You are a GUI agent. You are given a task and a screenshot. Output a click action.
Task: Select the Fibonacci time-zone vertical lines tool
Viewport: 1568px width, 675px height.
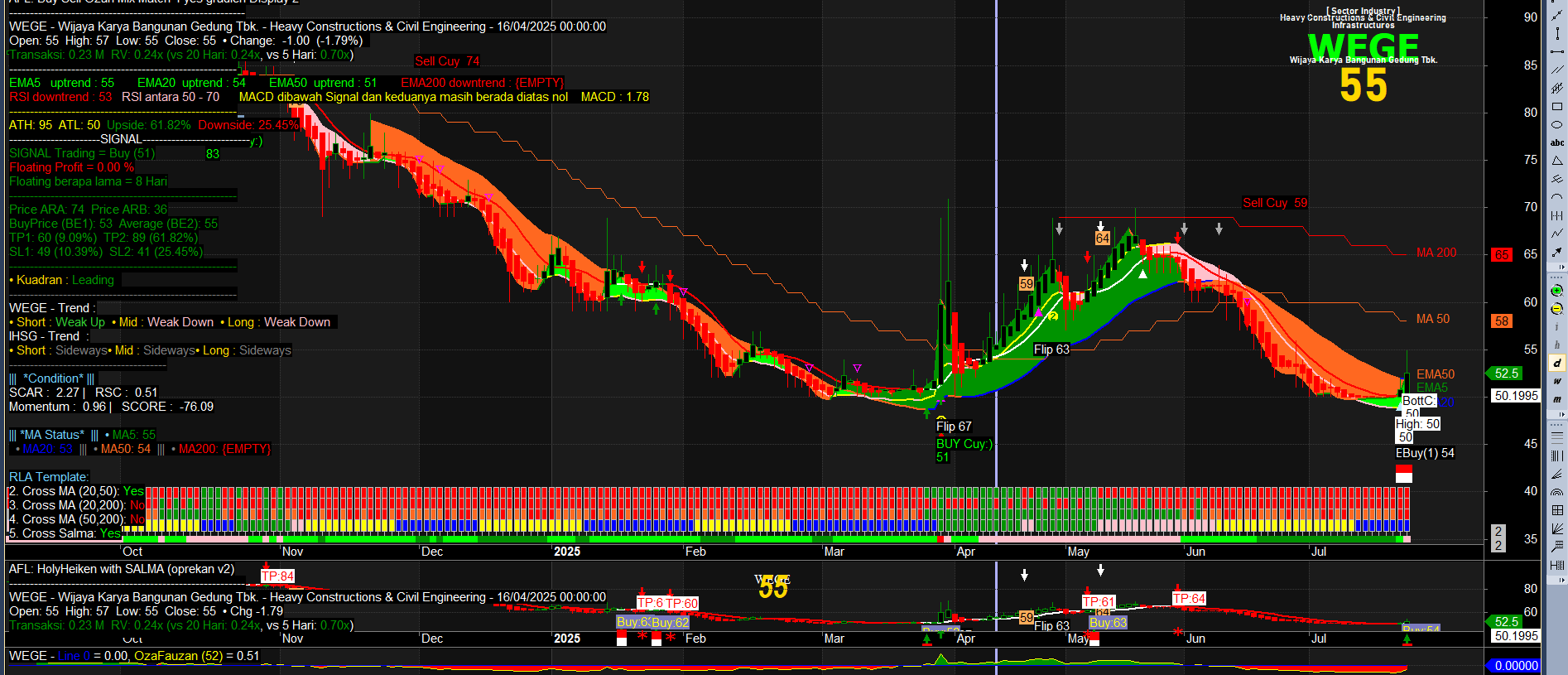pos(1557,456)
